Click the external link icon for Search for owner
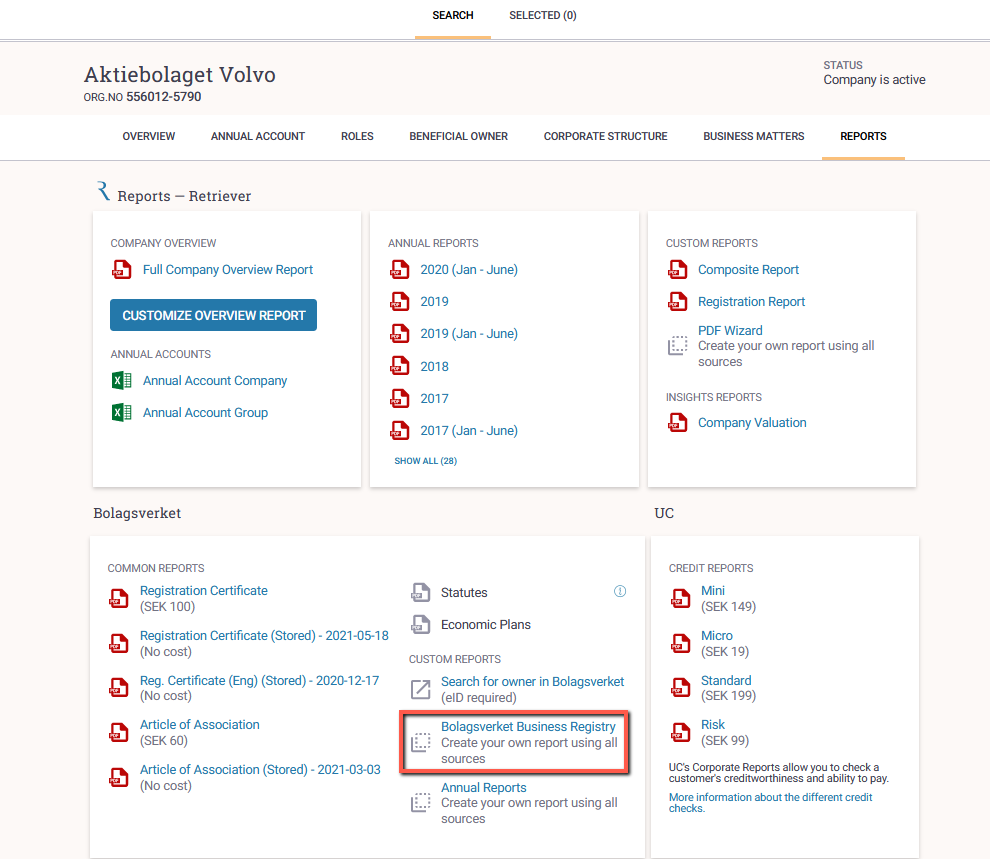 pos(420,689)
